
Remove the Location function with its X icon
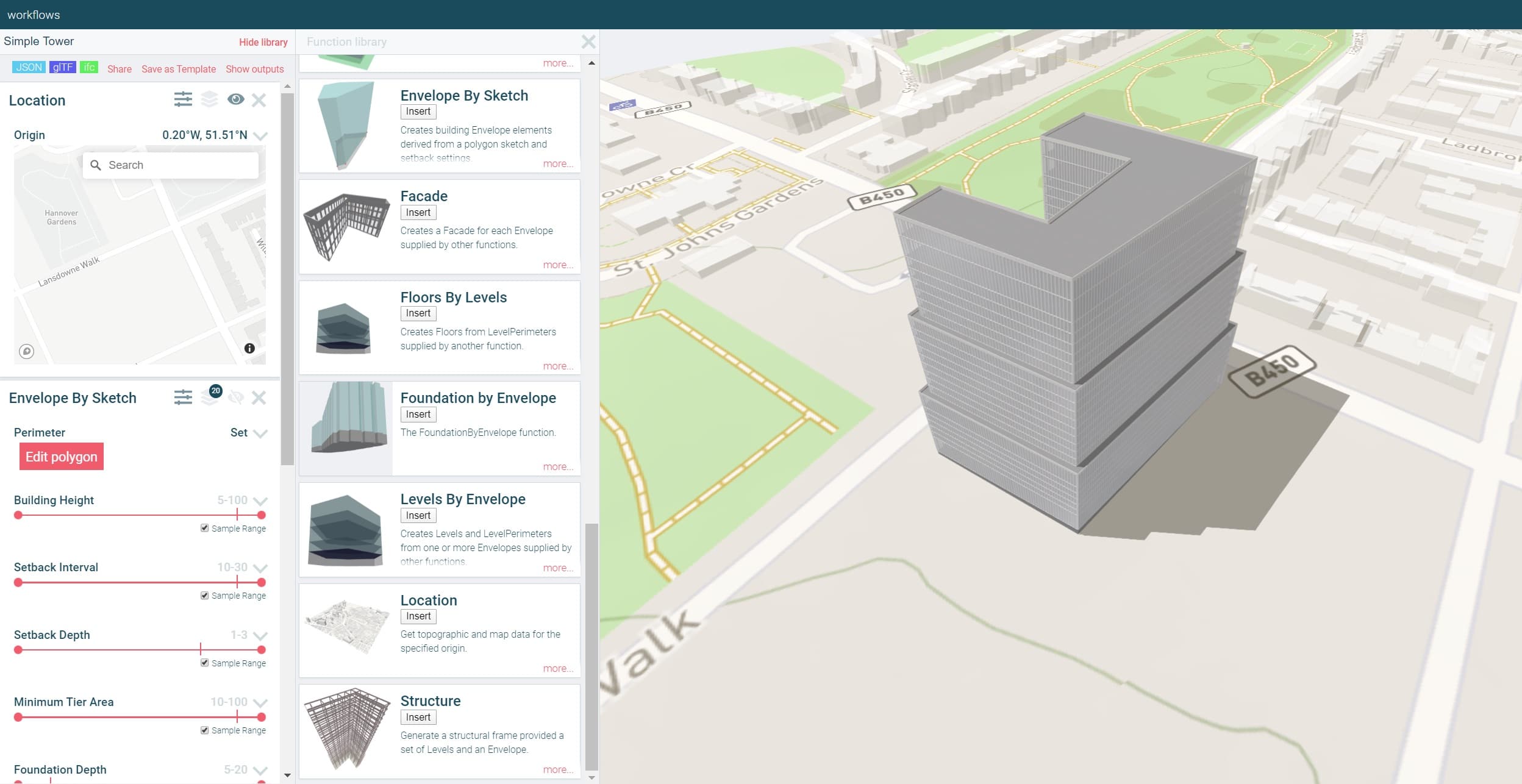coord(259,100)
